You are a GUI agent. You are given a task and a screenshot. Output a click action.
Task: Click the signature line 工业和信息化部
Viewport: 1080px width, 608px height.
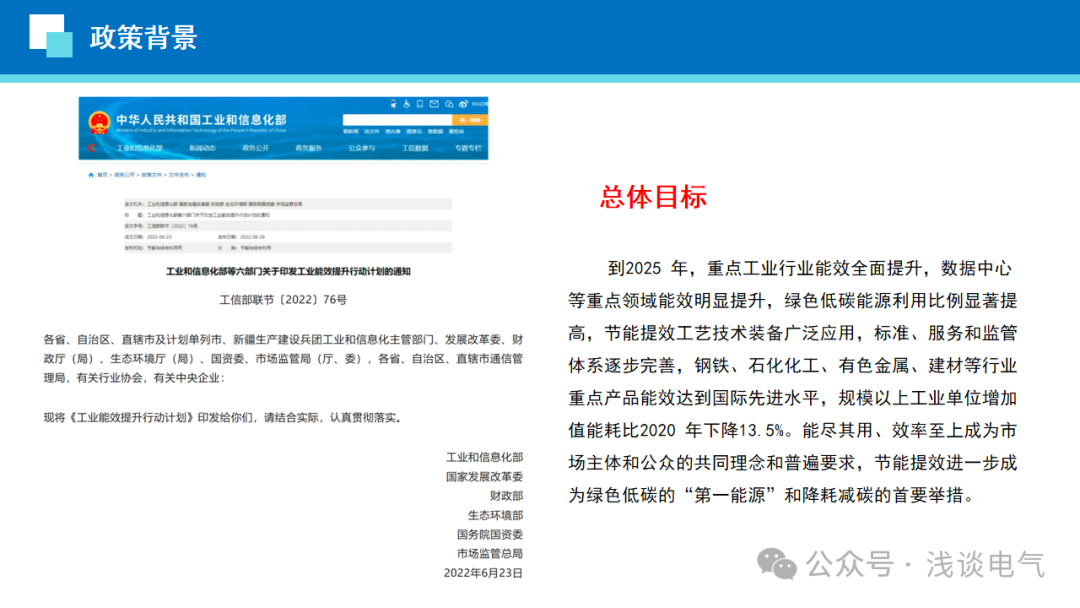point(484,457)
